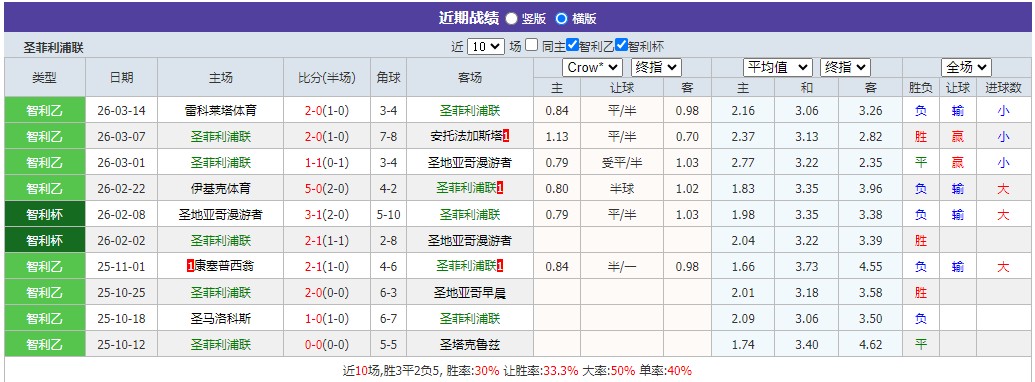Open the 1-1(0-1) match score

click(x=327, y=163)
